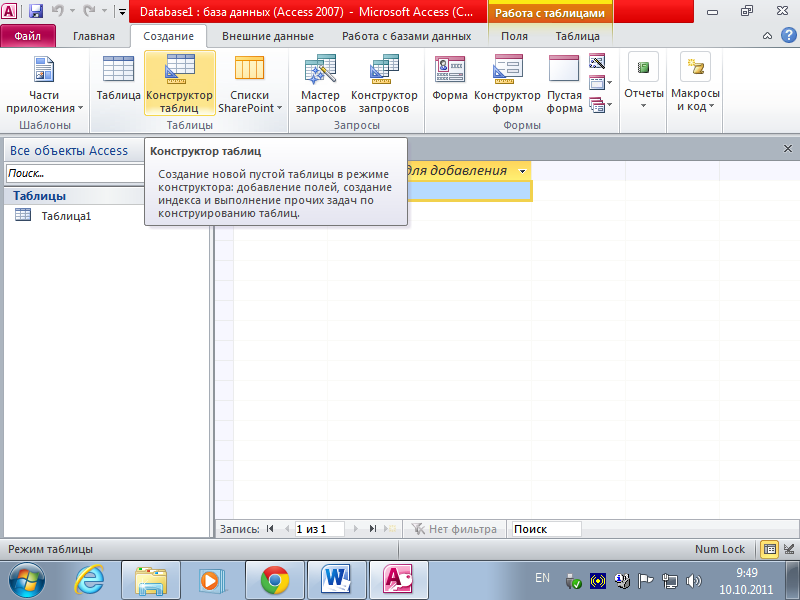Open Windows Explorer from the taskbar
800x600 pixels.
tap(151, 581)
